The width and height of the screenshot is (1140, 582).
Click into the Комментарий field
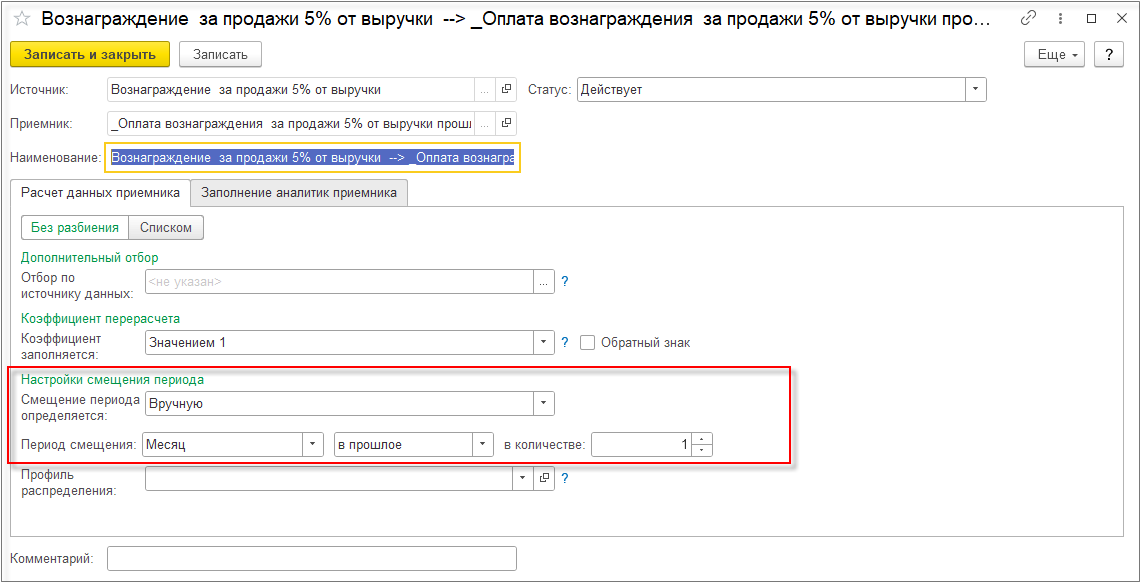tap(311, 558)
